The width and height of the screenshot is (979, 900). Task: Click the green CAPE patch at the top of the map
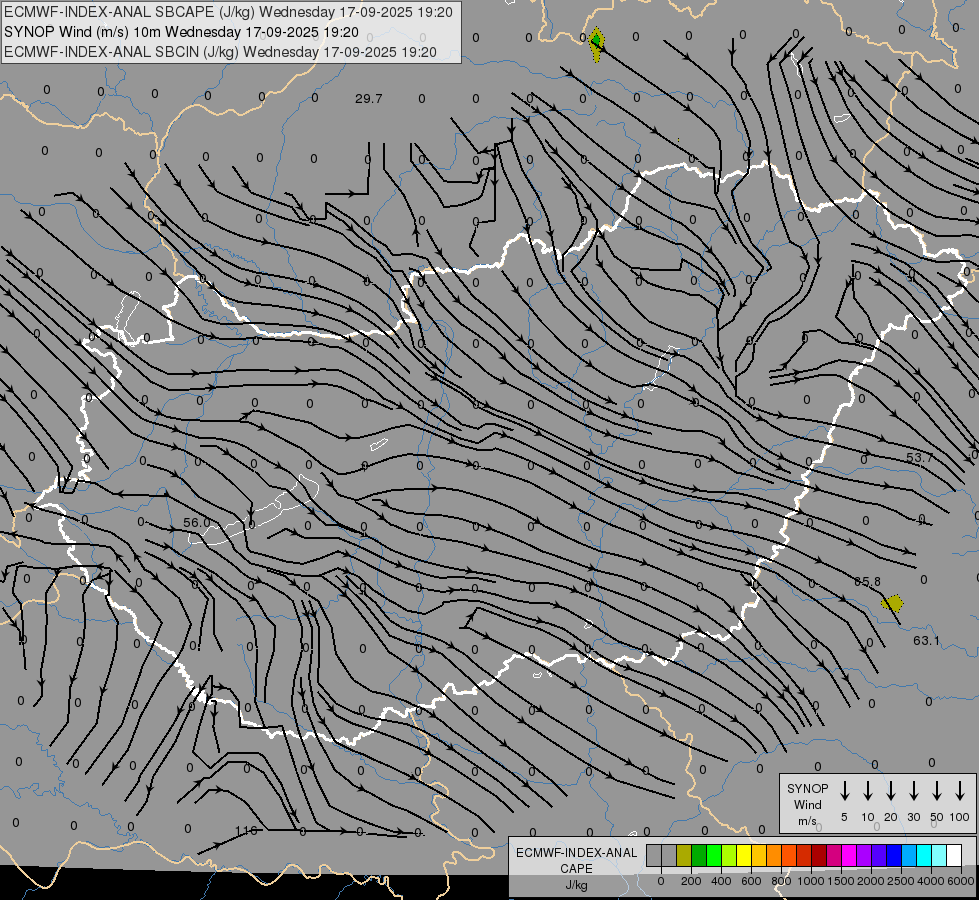coord(596,41)
